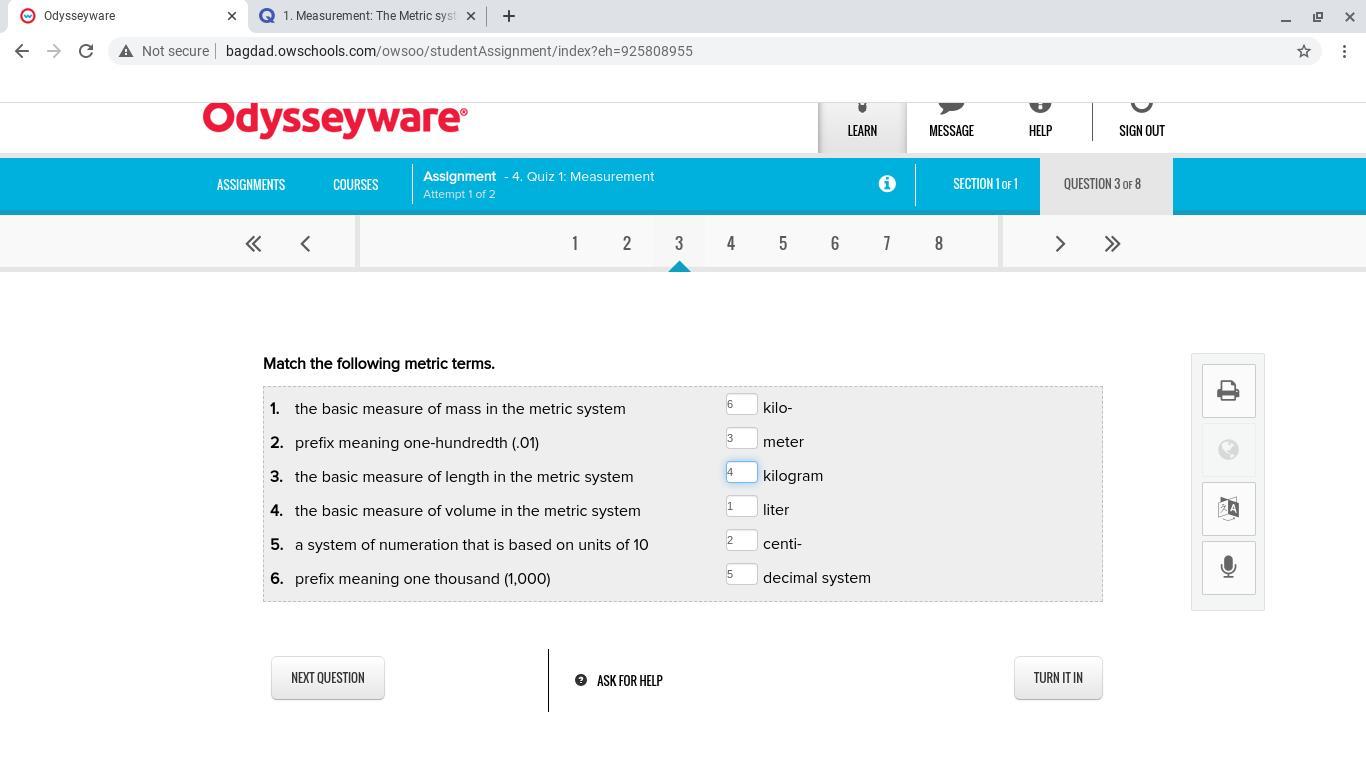Click the answer box beside kilogram
The image size is (1366, 768).
[742, 473]
